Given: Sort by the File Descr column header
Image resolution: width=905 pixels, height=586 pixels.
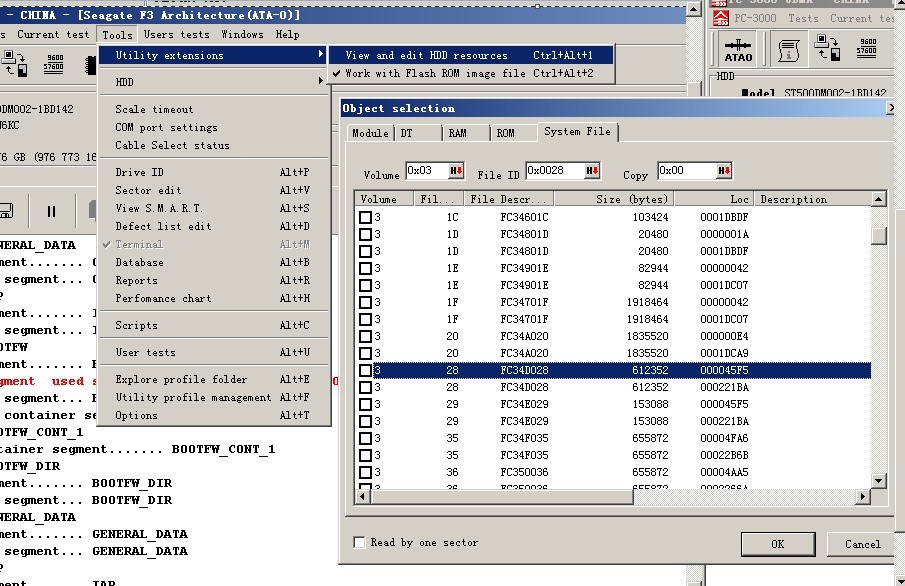Looking at the screenshot, I should tap(509, 199).
